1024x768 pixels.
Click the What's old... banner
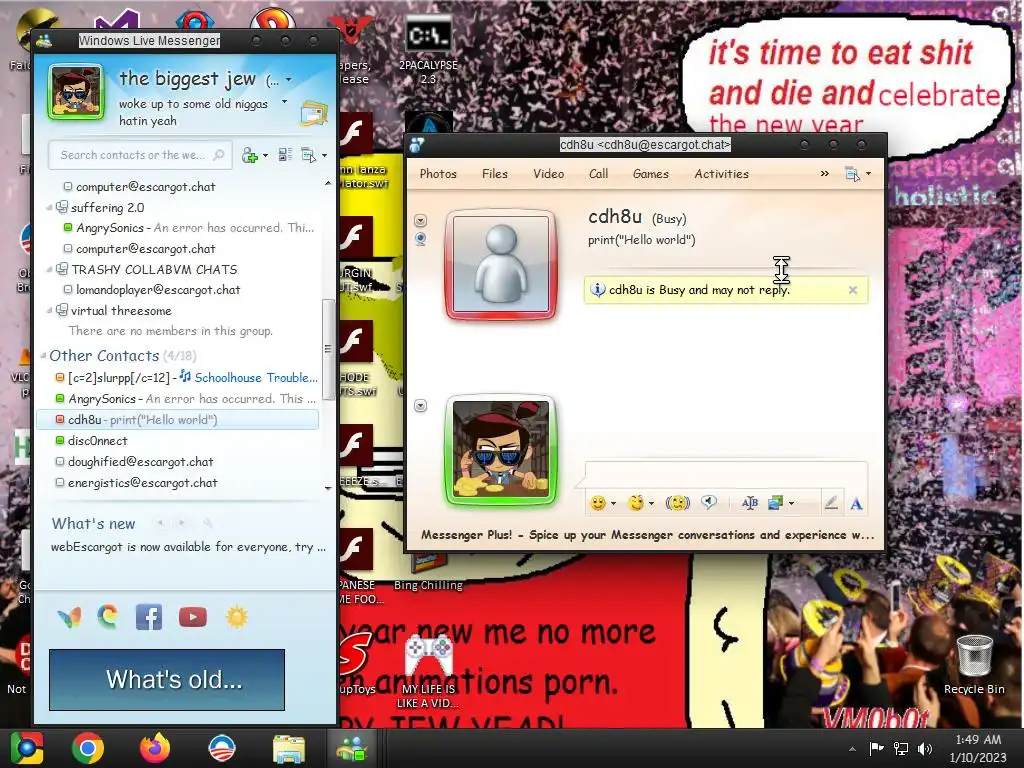(x=167, y=679)
